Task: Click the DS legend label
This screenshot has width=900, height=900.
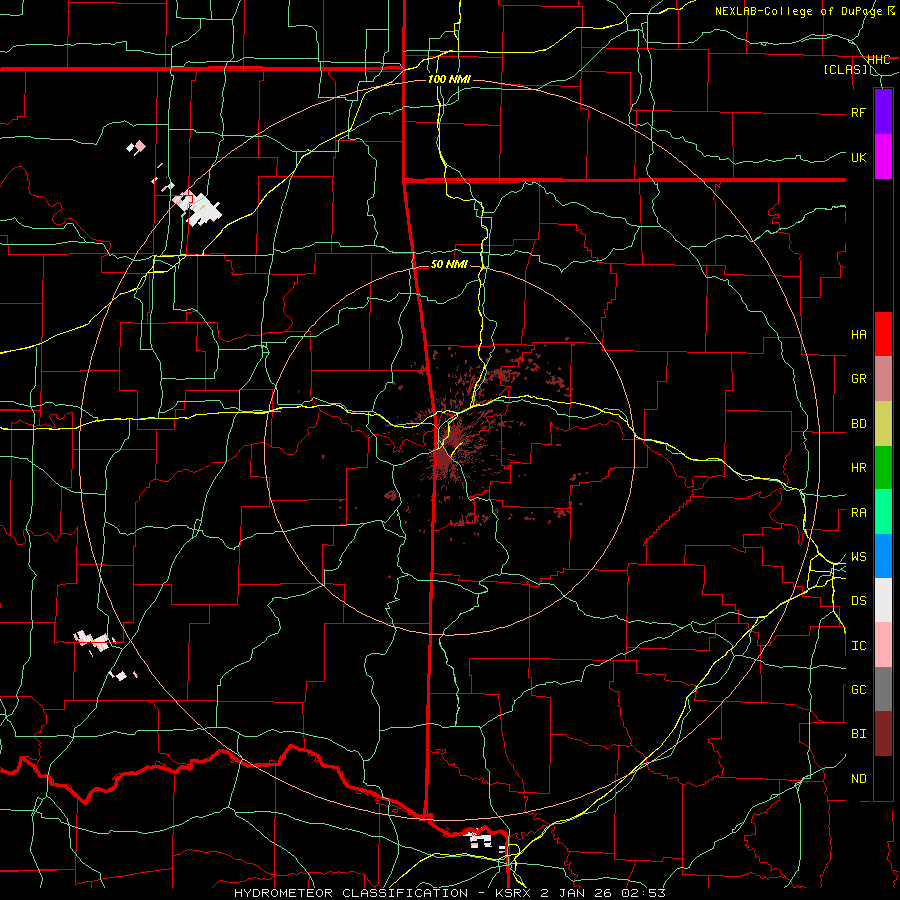Action: (858, 600)
